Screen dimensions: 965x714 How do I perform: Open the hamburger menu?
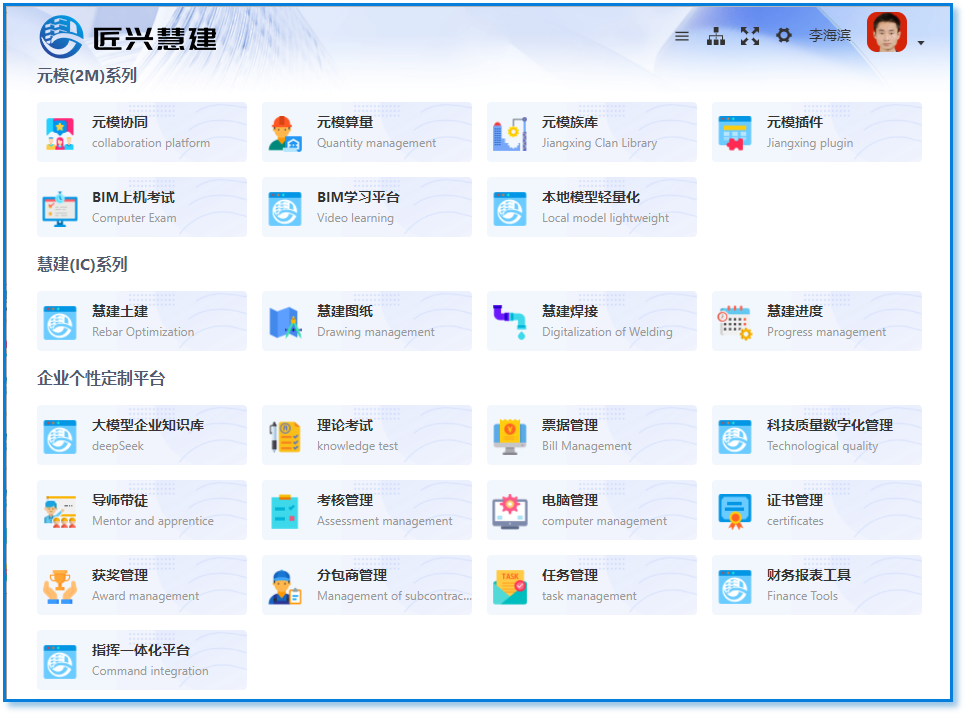tap(682, 35)
